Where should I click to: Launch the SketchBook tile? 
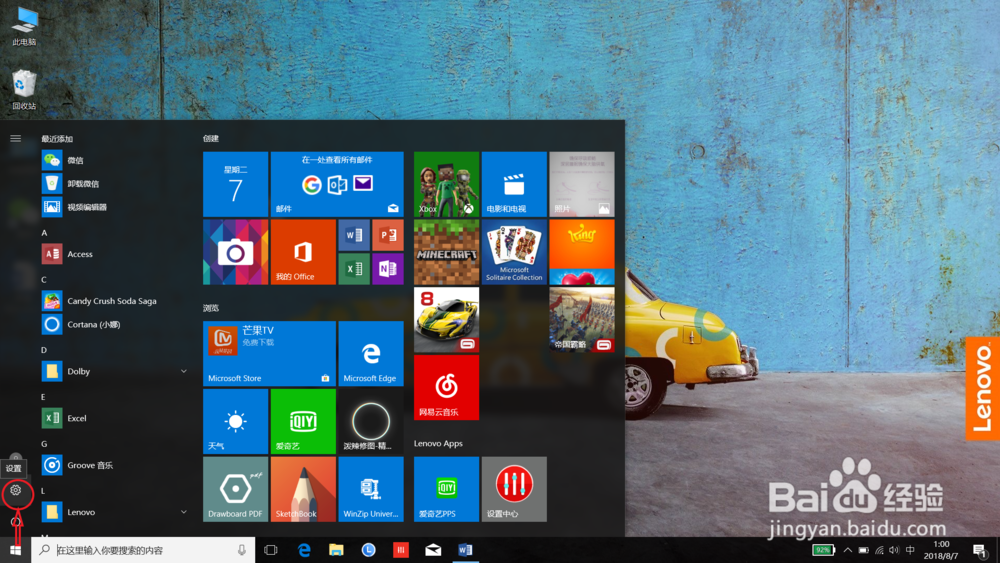click(x=303, y=489)
